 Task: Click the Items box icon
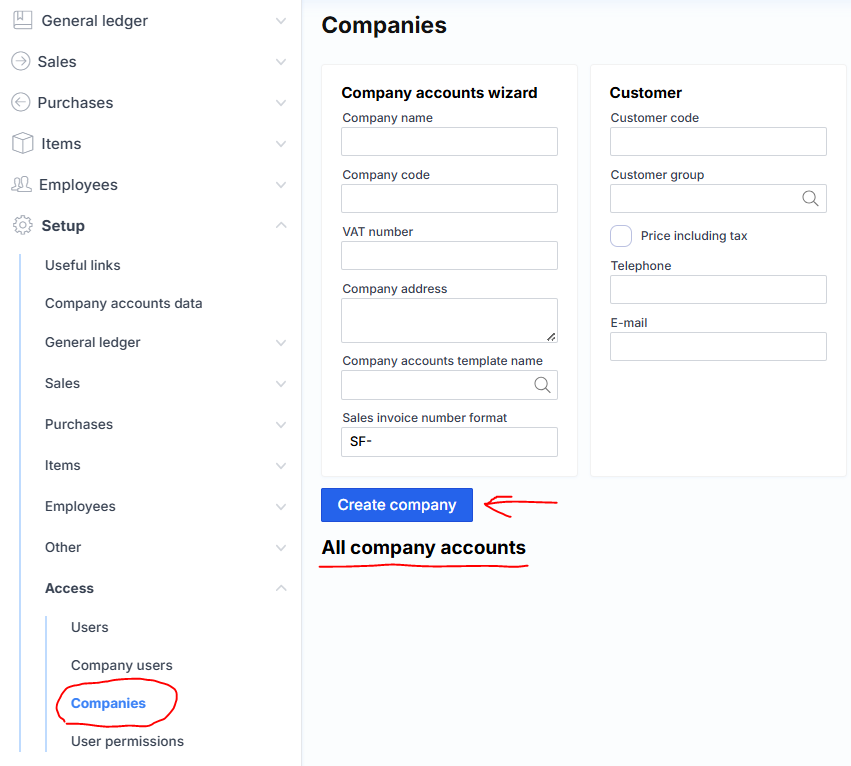[22, 143]
